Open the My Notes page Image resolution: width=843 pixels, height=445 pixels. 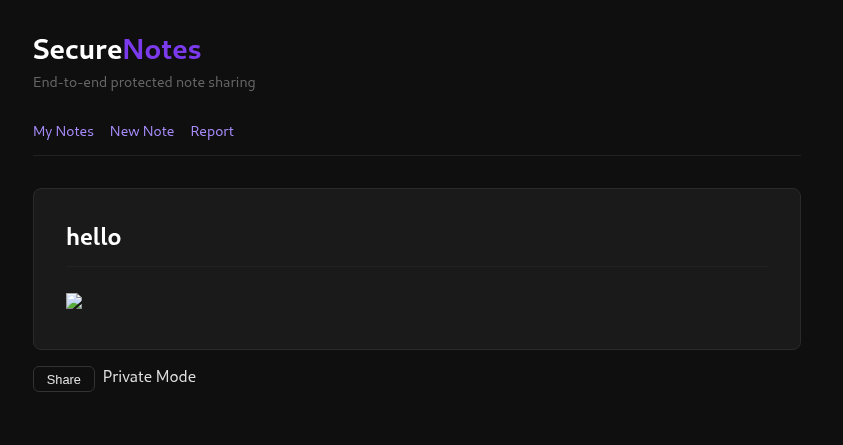pyautogui.click(x=63, y=131)
